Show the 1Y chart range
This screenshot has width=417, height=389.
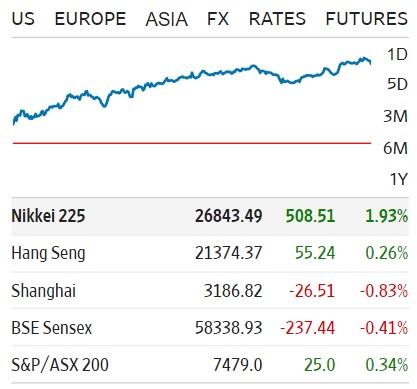399,179
